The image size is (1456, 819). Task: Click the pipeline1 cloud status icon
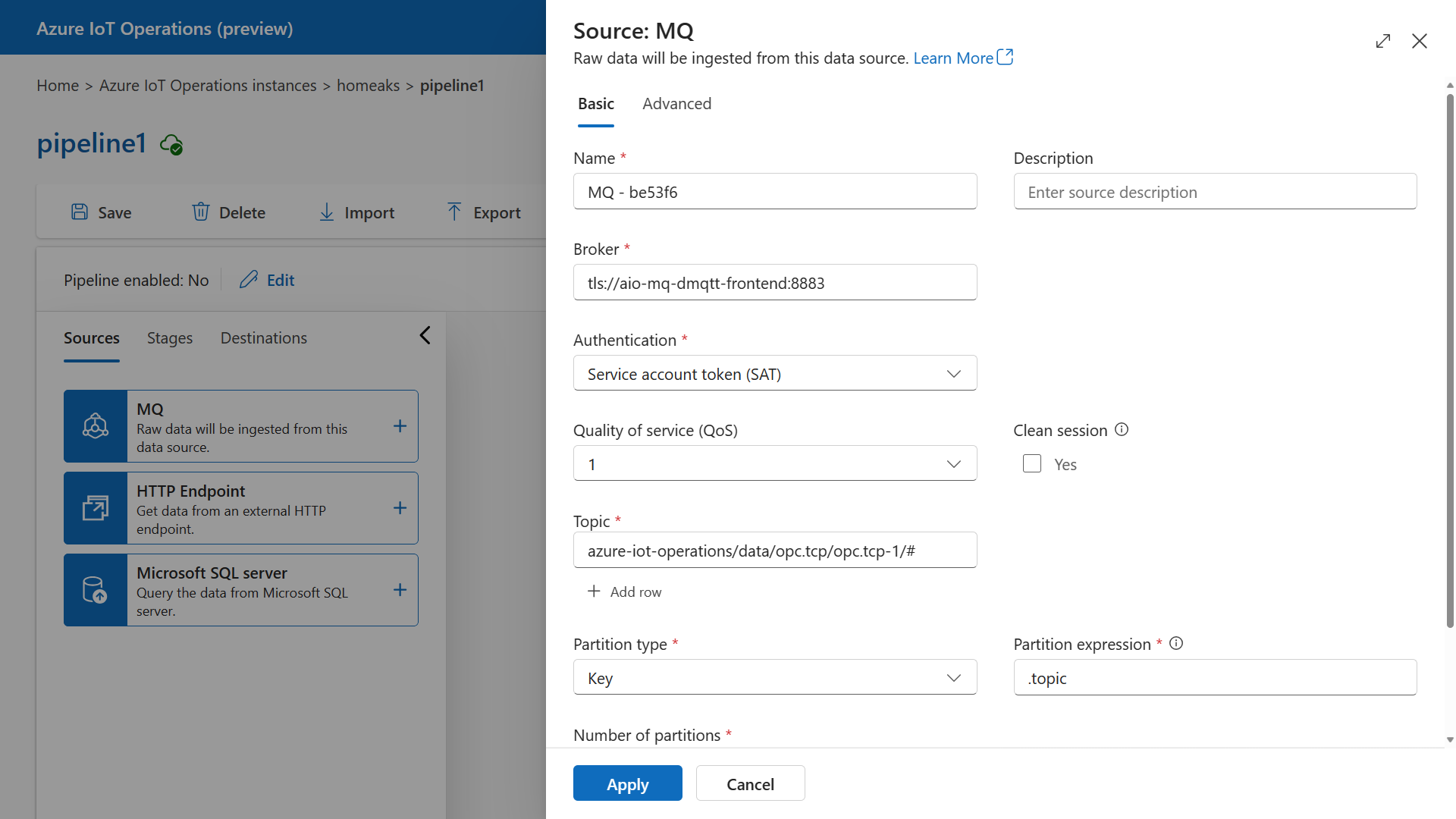171,144
